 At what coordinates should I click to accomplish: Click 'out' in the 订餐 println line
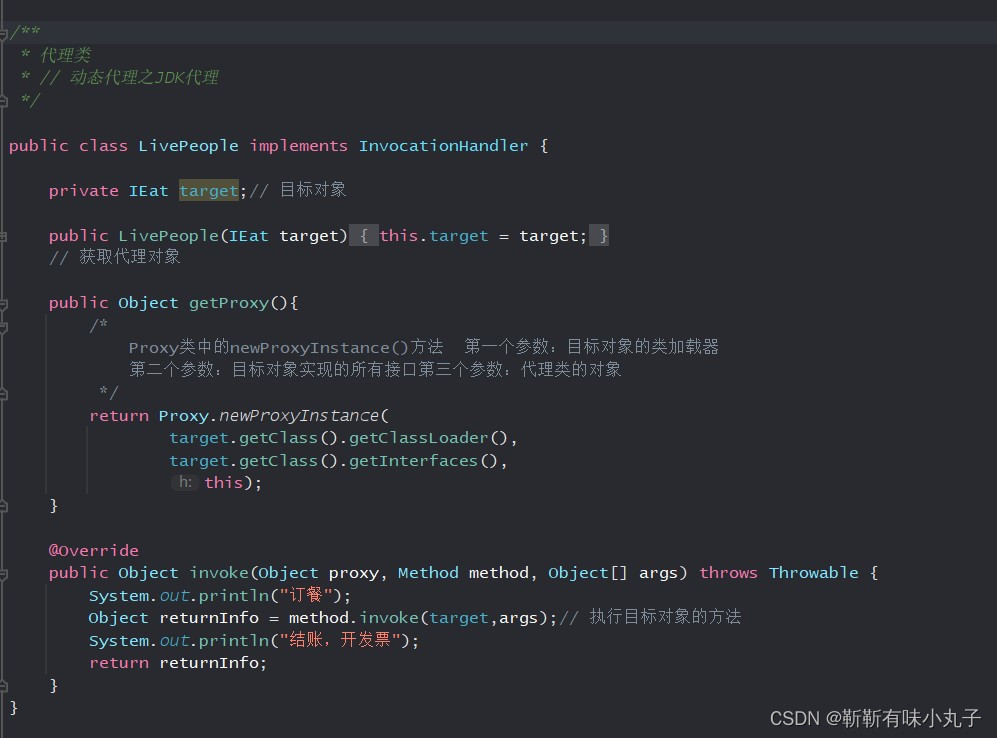[x=174, y=596]
